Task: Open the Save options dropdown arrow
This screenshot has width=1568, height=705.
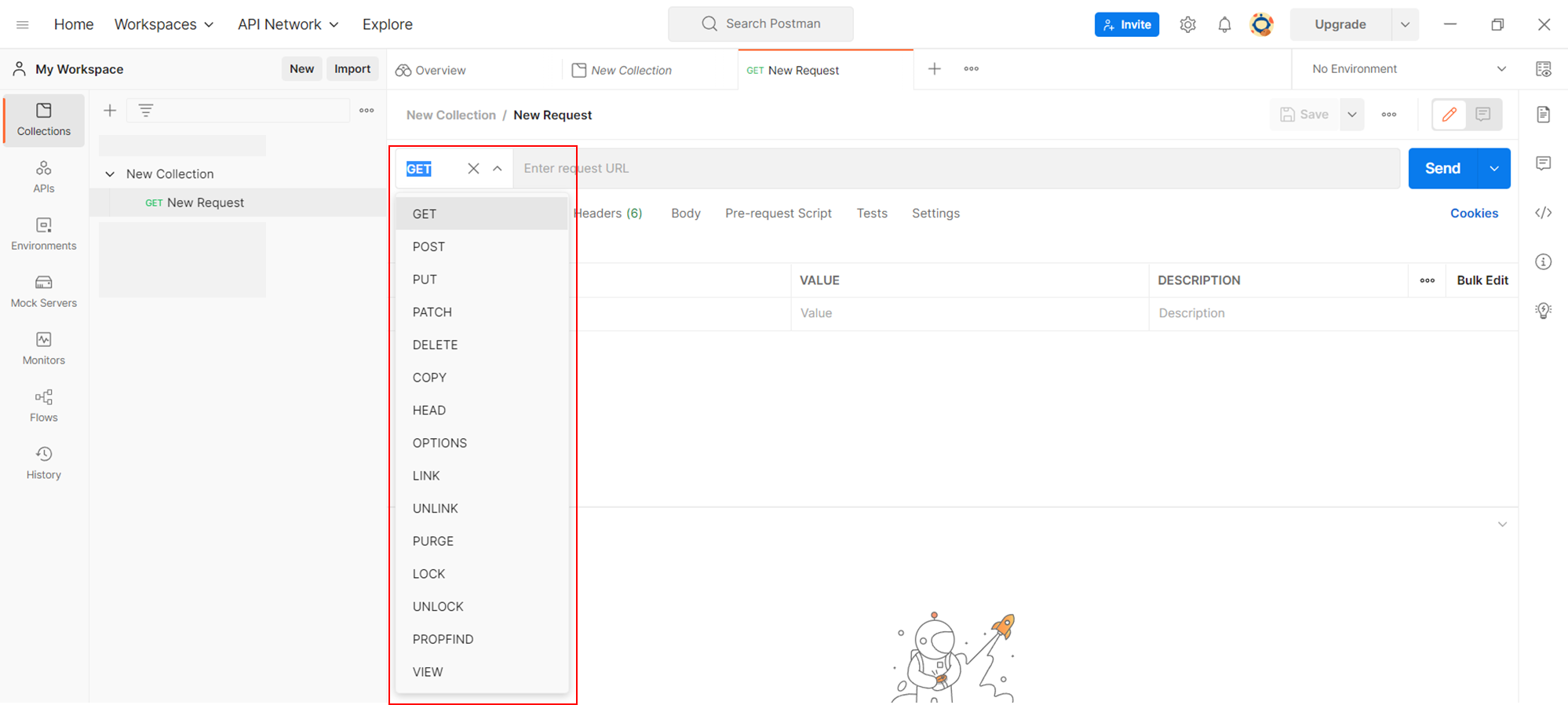Action: click(x=1351, y=115)
